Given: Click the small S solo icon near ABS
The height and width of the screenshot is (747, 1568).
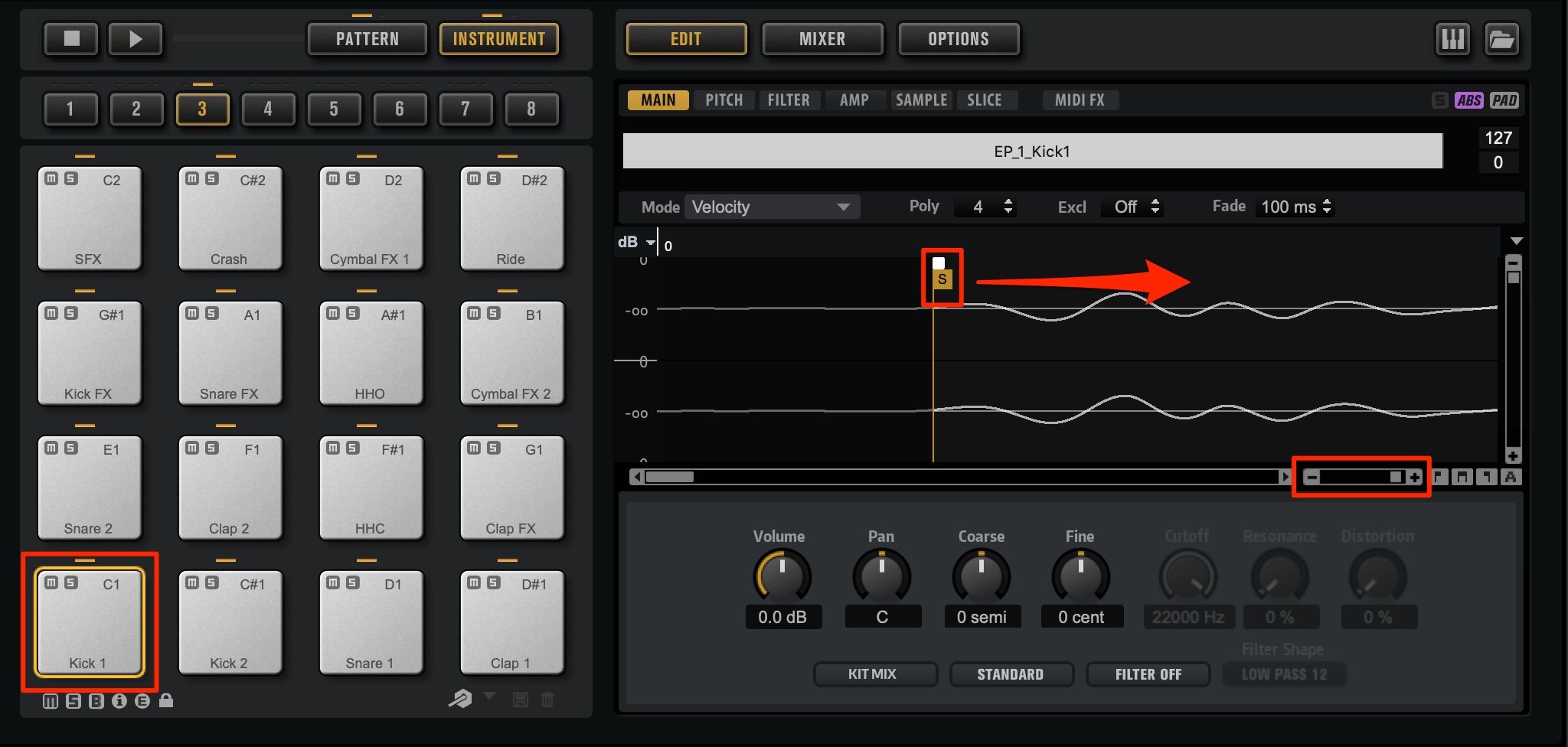Looking at the screenshot, I should coord(1440,100).
